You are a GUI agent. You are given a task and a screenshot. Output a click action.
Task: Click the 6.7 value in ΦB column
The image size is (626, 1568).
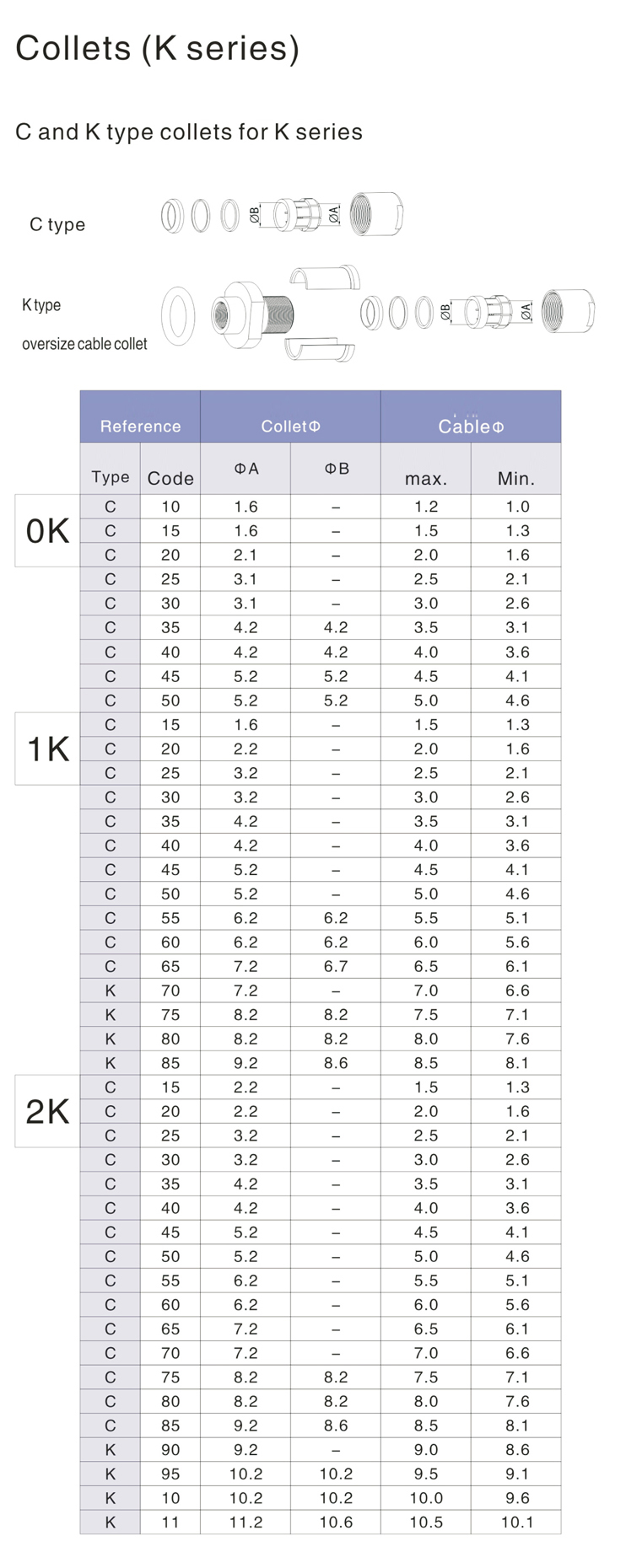pyautogui.click(x=336, y=966)
